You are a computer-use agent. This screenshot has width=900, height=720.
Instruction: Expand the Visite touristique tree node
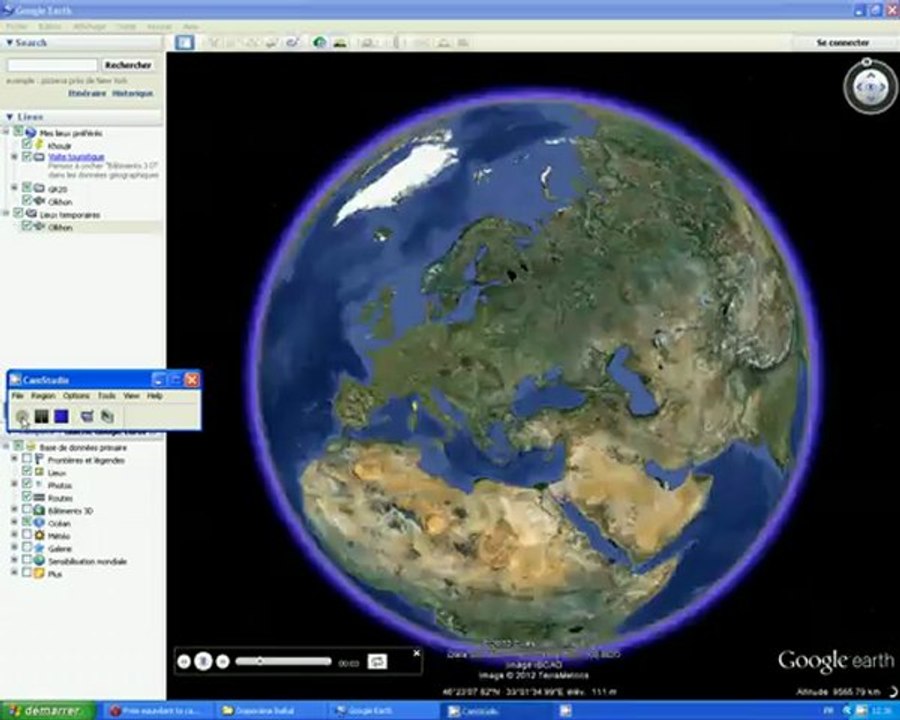[14, 156]
